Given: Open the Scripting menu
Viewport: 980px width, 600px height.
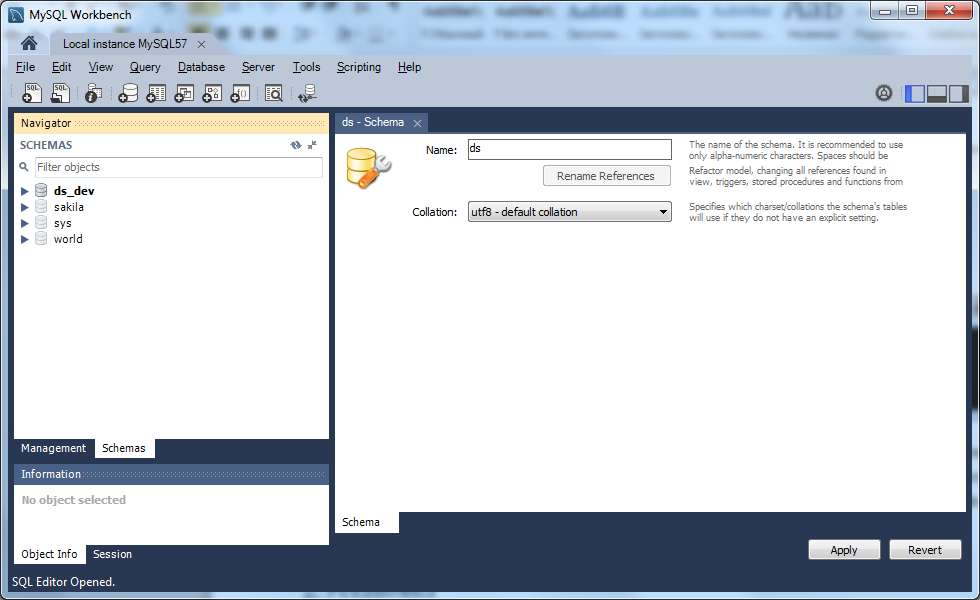Looking at the screenshot, I should pyautogui.click(x=359, y=67).
